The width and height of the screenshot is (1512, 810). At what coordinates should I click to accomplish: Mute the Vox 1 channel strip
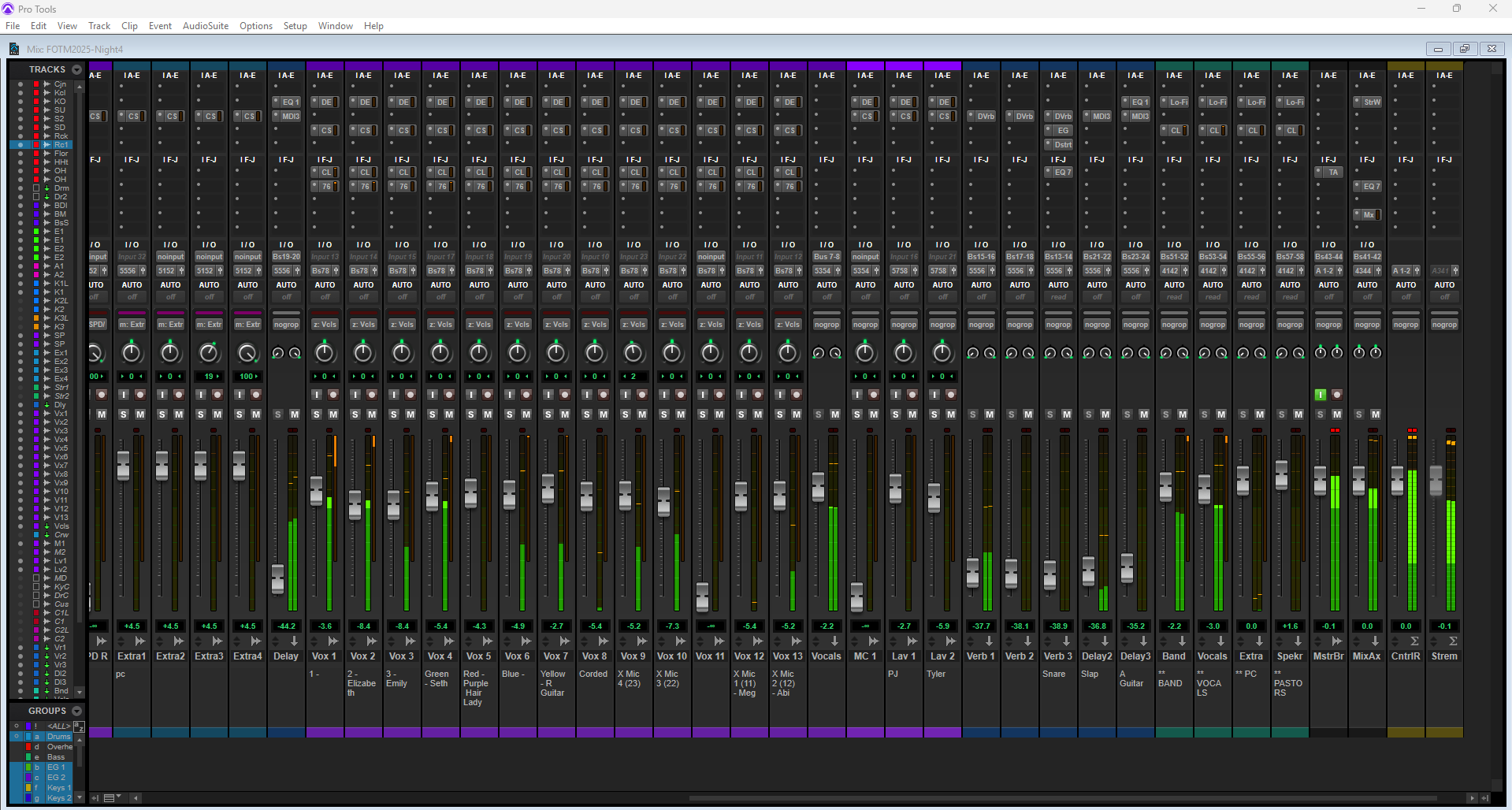pos(333,414)
